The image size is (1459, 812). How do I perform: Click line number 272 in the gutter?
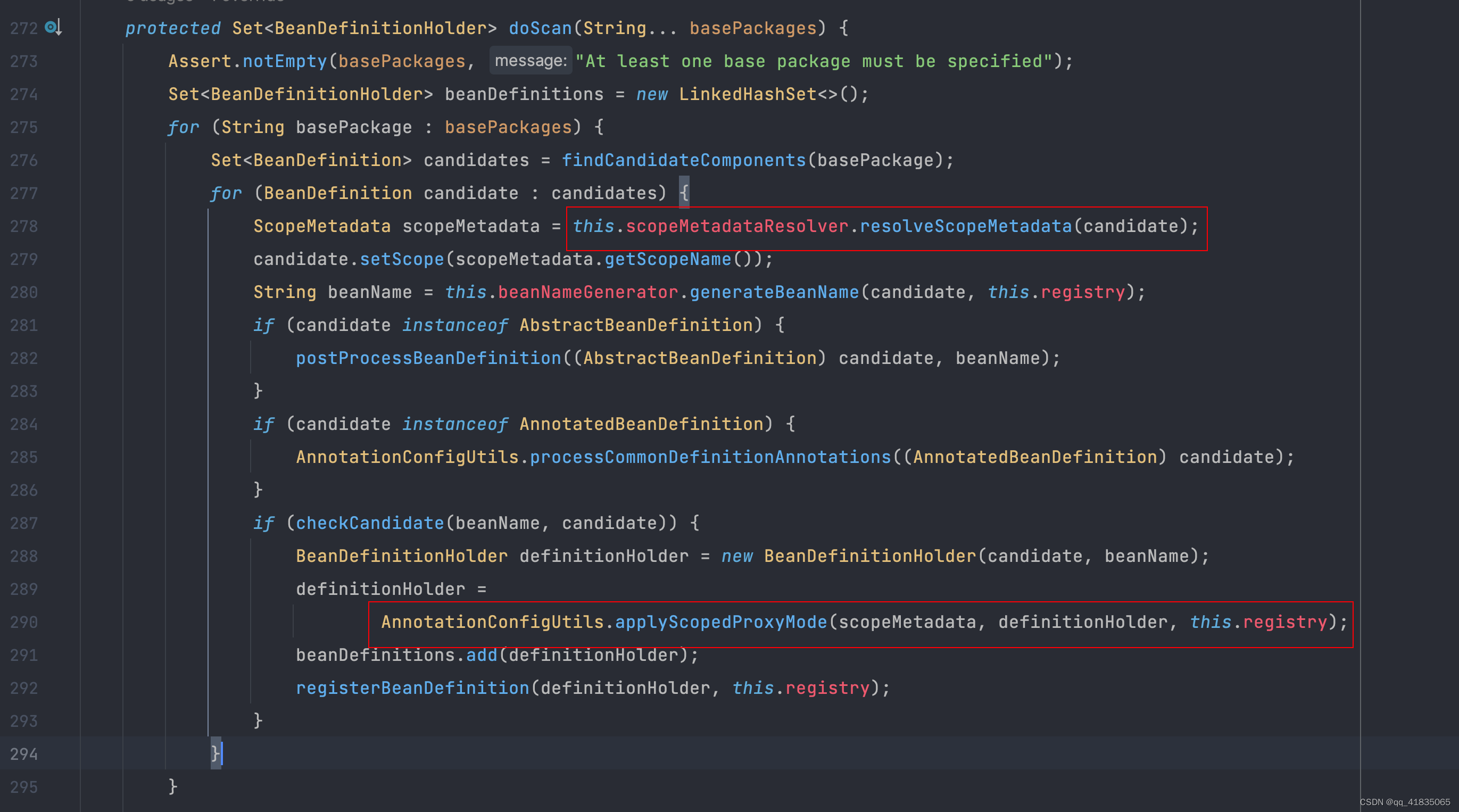pos(24,28)
